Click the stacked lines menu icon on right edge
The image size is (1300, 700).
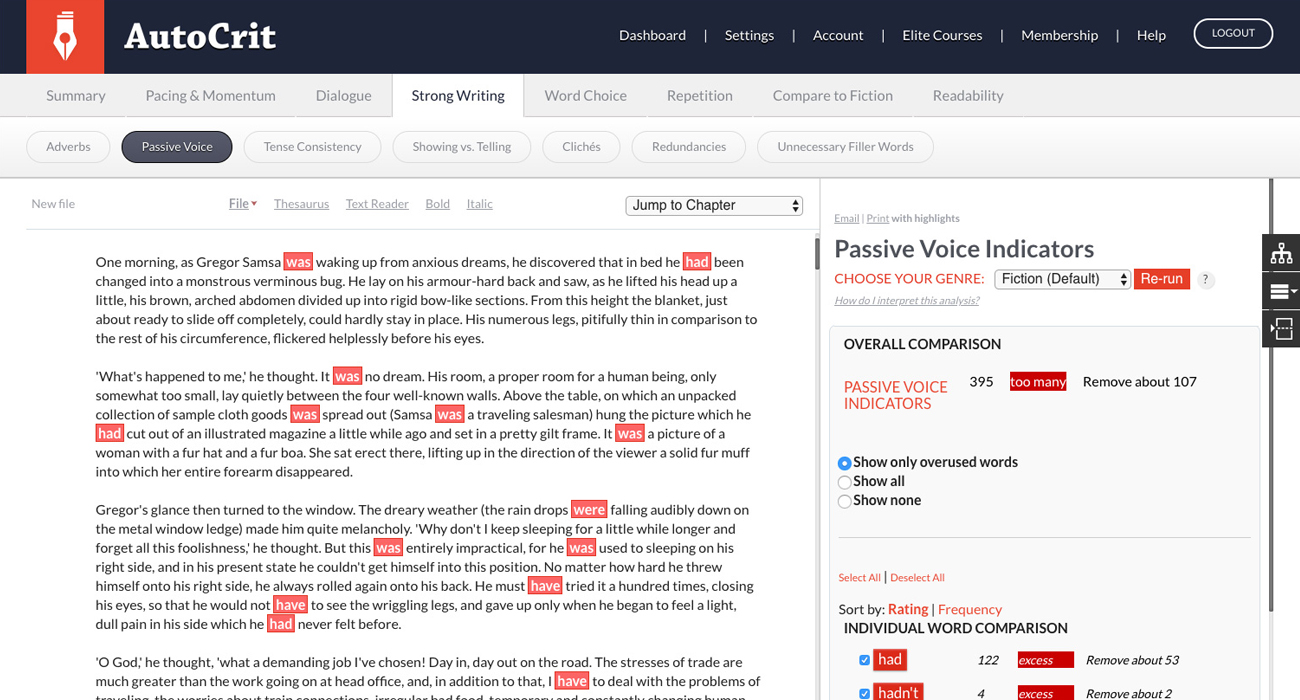point(1281,292)
